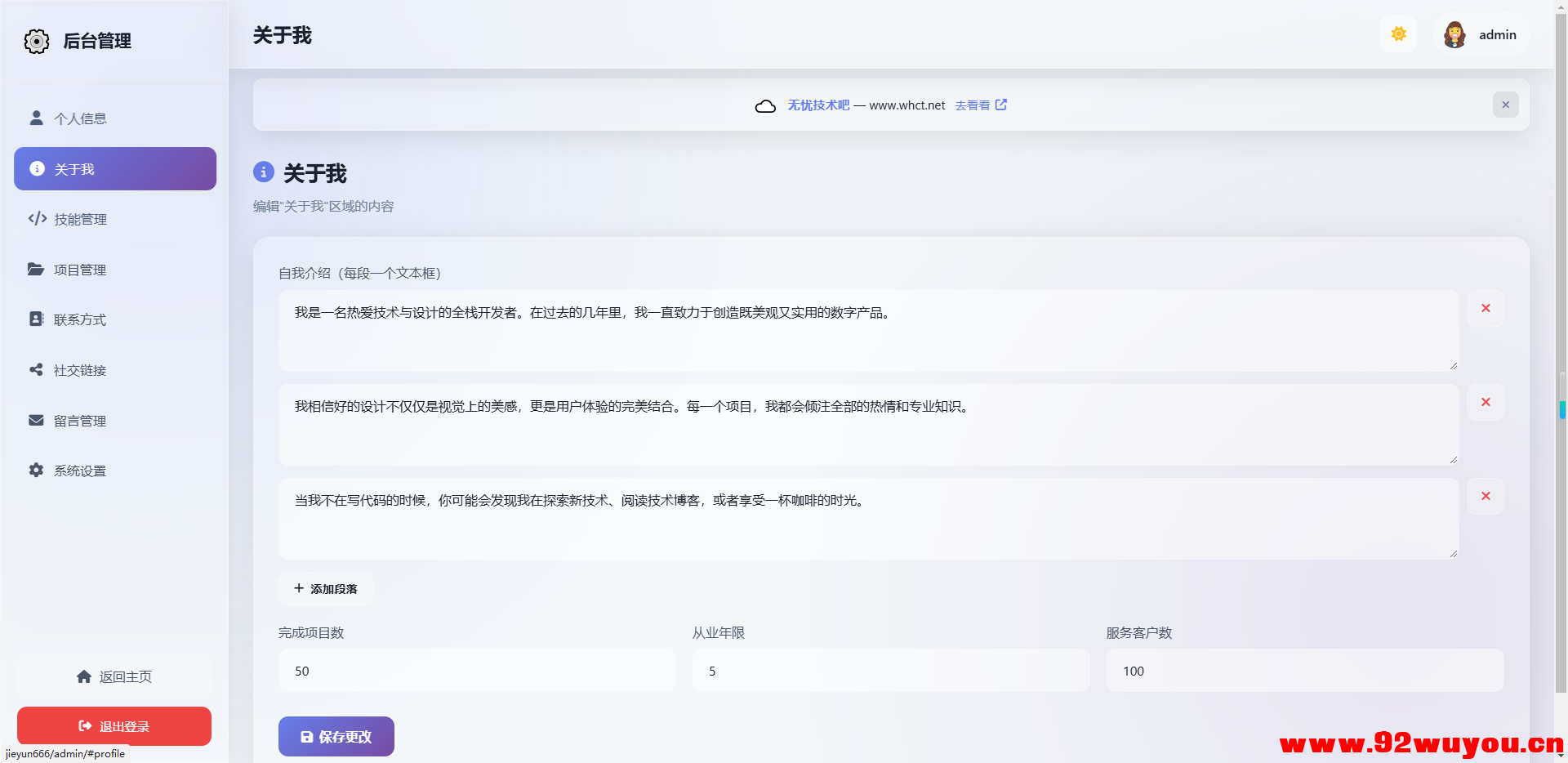The image size is (1568, 763).
Task: Dismiss the 无忧技术吧 banner with ×
Action: [x=1505, y=105]
